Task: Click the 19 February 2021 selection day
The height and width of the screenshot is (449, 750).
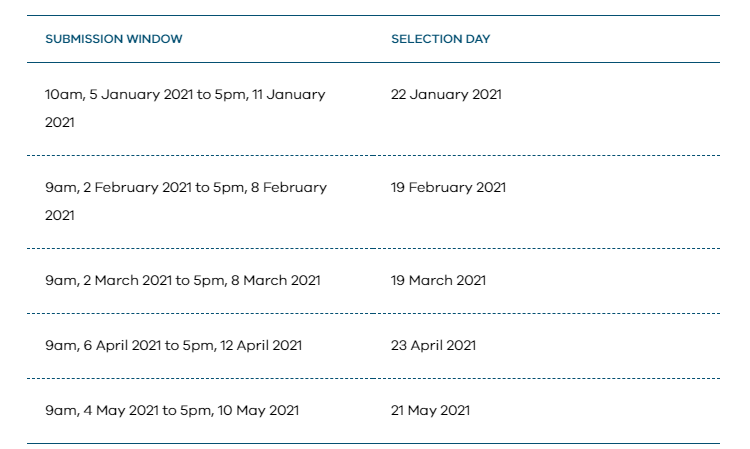Action: 448,188
